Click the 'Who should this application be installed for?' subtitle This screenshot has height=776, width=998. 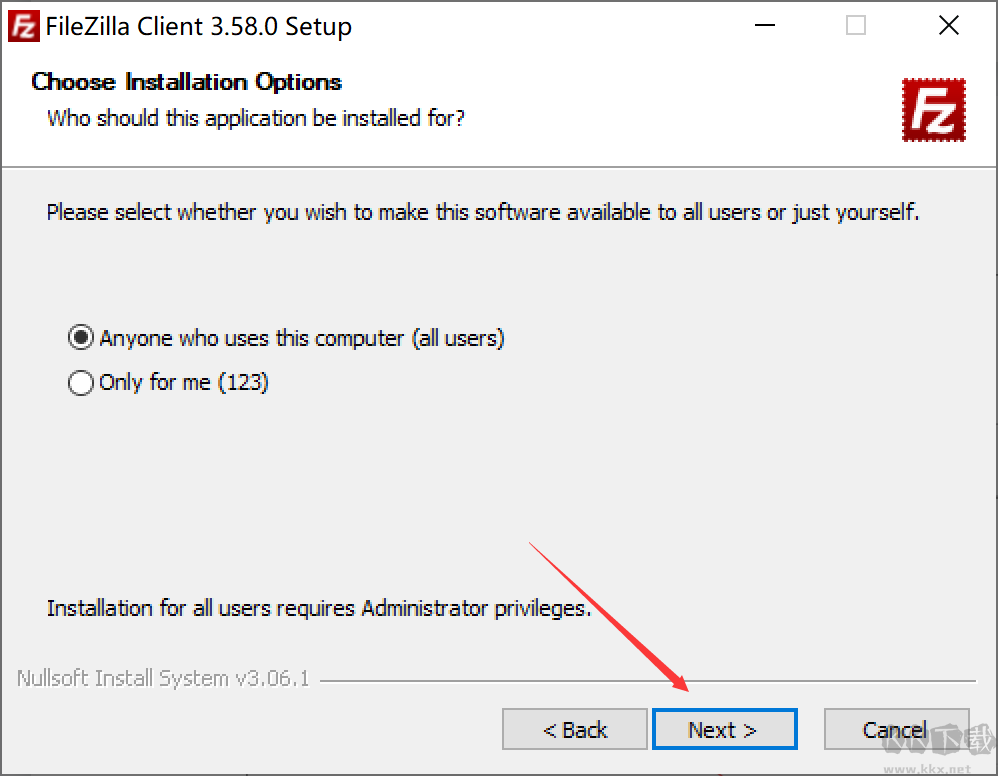pos(256,118)
